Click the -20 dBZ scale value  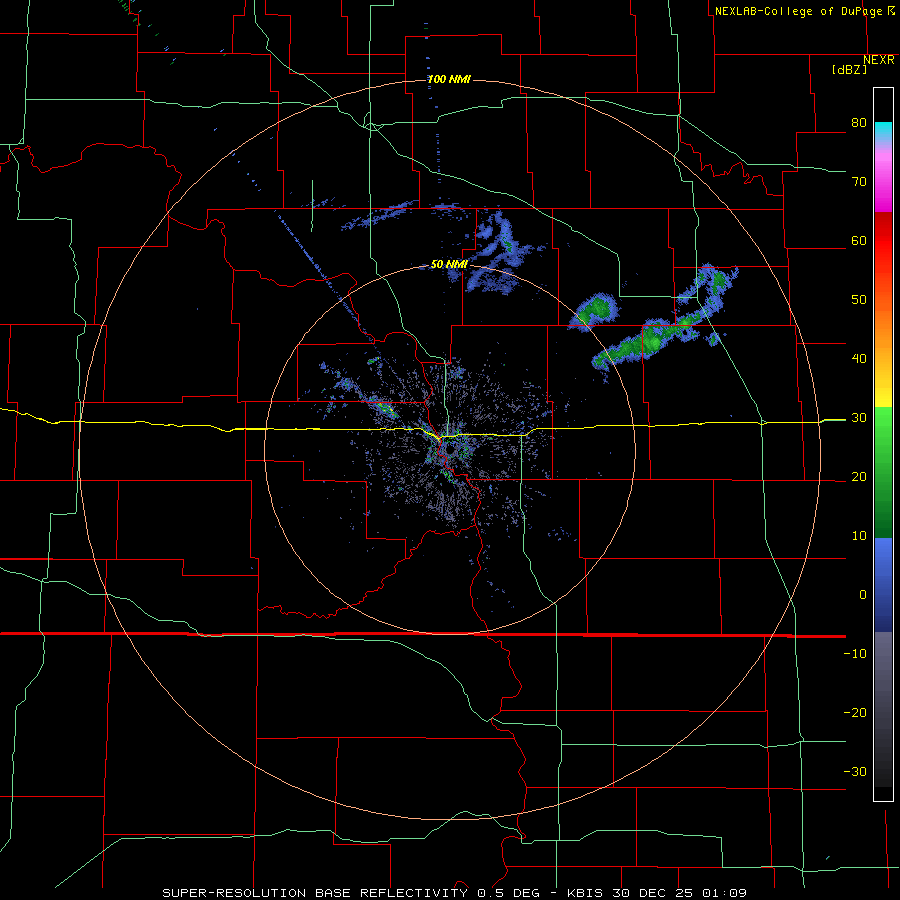point(855,713)
